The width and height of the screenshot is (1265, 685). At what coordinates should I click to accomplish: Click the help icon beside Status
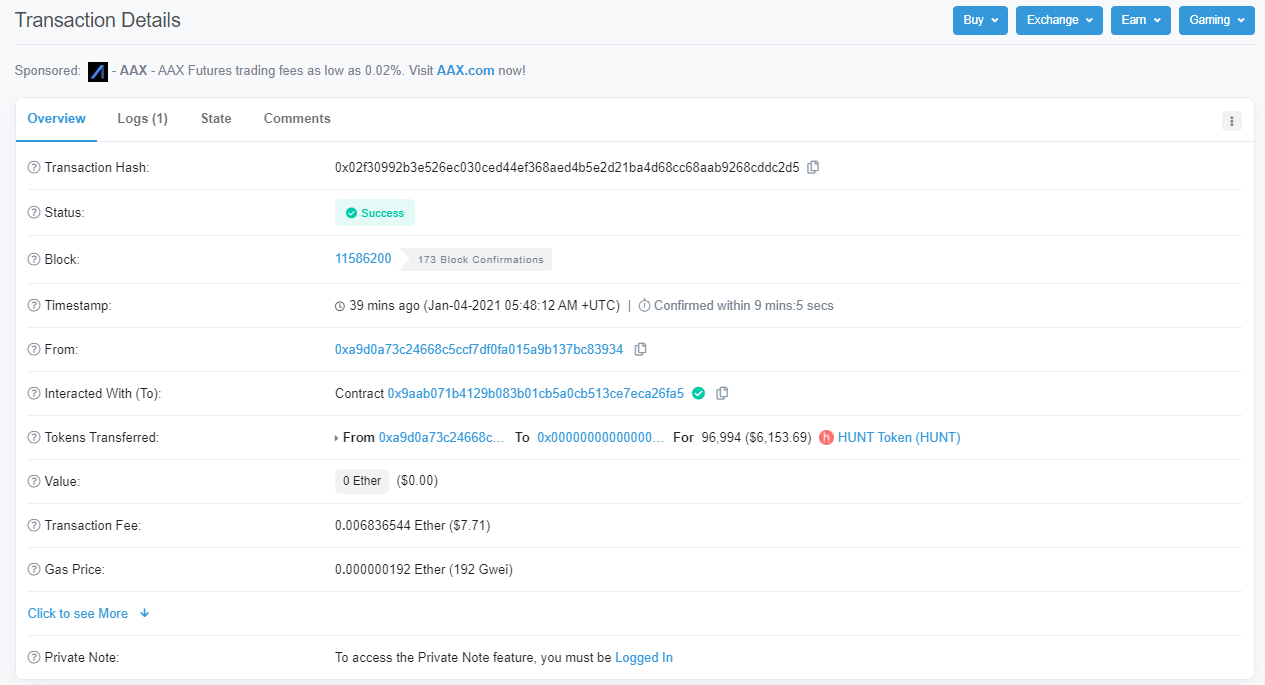pos(34,213)
